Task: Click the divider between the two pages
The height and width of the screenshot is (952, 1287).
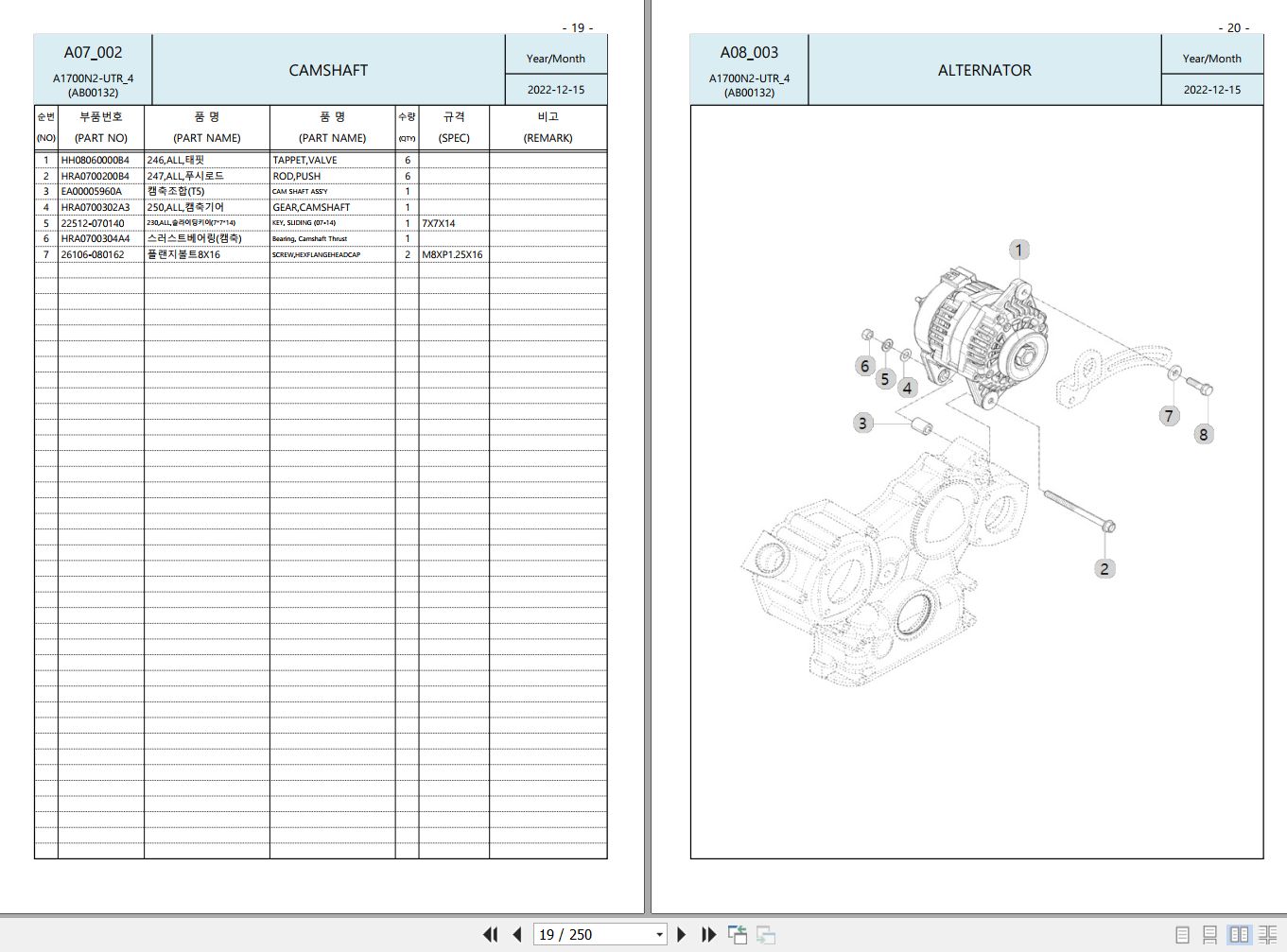Action: click(x=648, y=454)
